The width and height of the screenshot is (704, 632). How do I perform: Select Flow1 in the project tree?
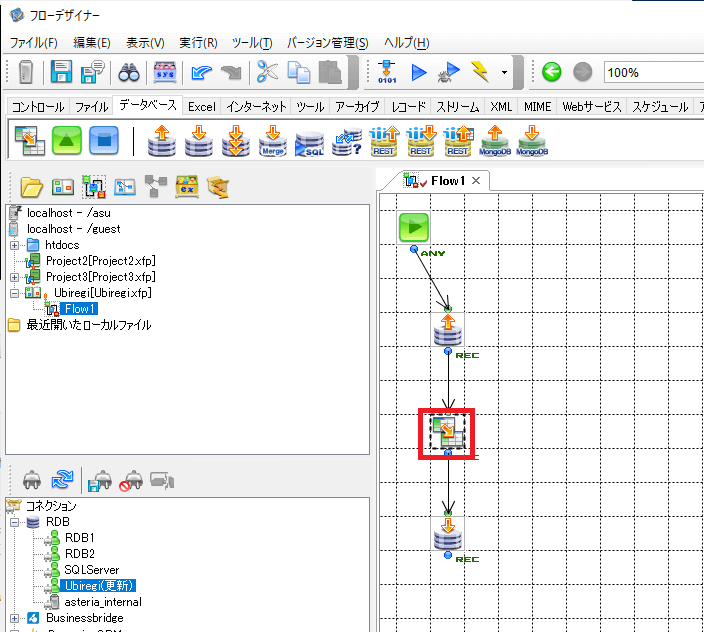(79, 309)
